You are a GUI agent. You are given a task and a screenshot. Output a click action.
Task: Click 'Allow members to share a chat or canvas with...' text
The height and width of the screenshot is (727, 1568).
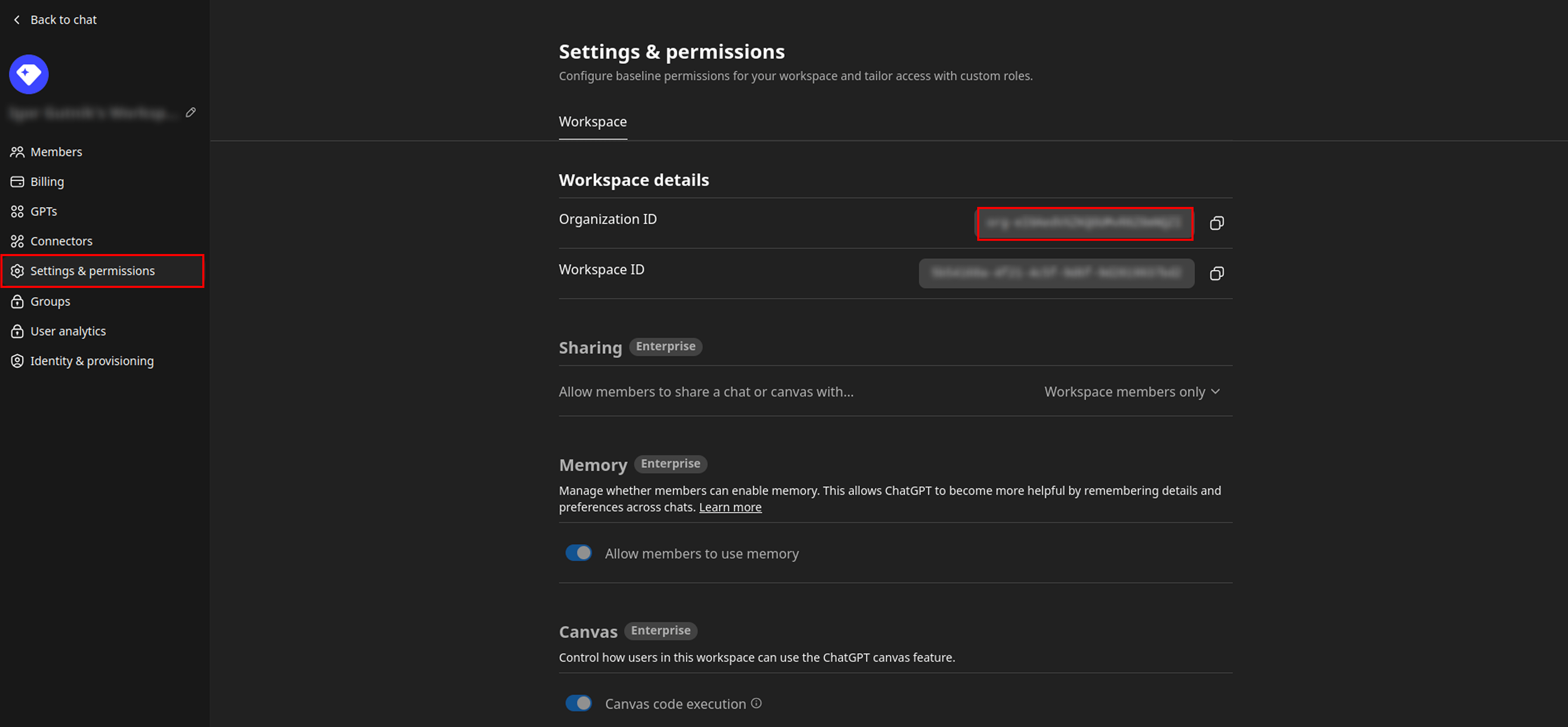click(x=706, y=392)
